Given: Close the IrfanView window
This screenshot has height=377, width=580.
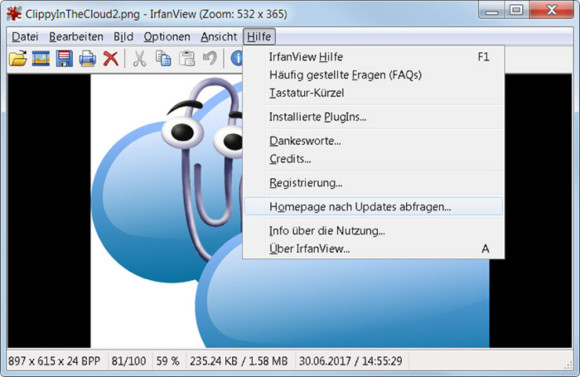Looking at the screenshot, I should (x=552, y=10).
